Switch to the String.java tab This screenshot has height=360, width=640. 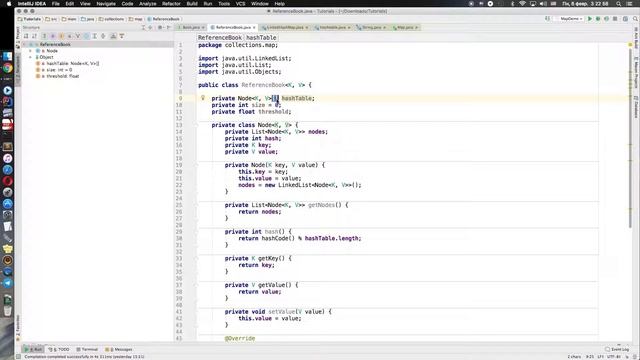[x=371, y=27]
